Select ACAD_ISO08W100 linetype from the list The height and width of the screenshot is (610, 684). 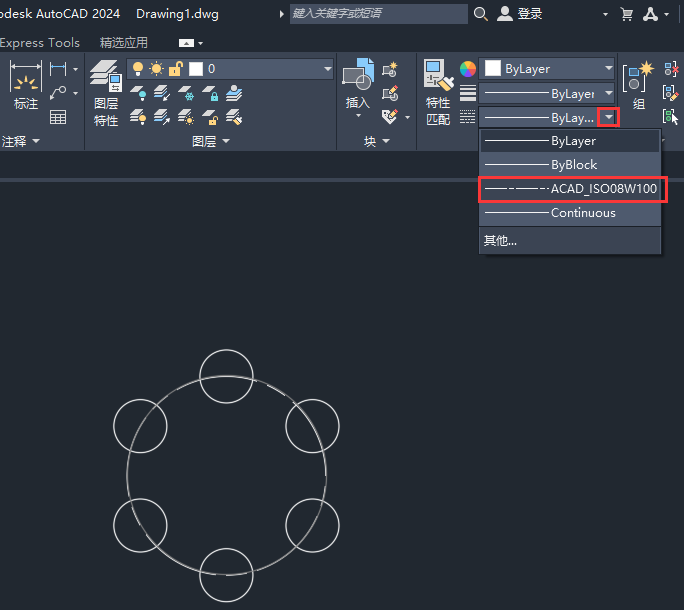pyautogui.click(x=570, y=189)
